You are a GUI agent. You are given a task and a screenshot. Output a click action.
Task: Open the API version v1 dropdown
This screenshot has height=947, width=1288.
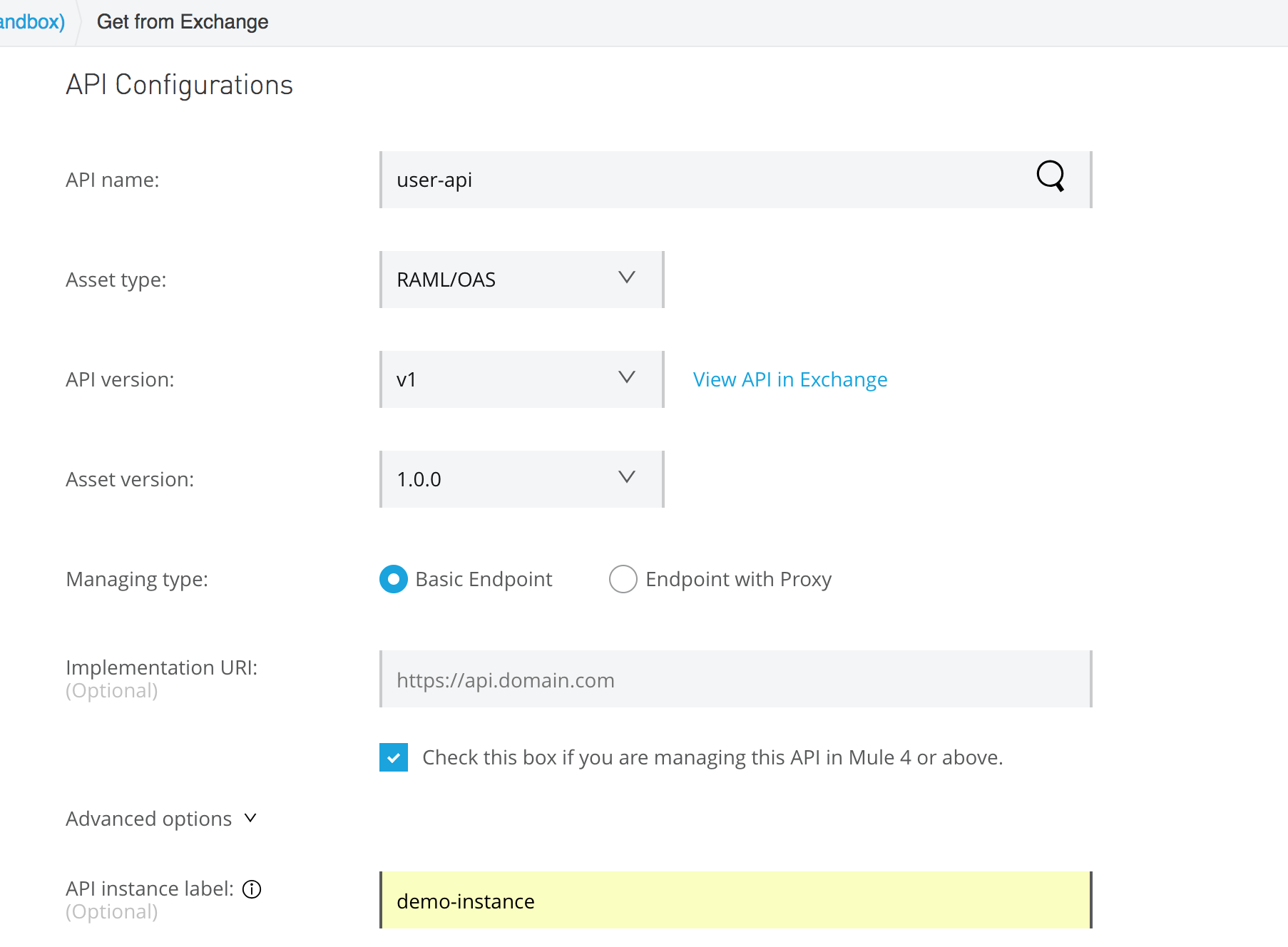(521, 379)
